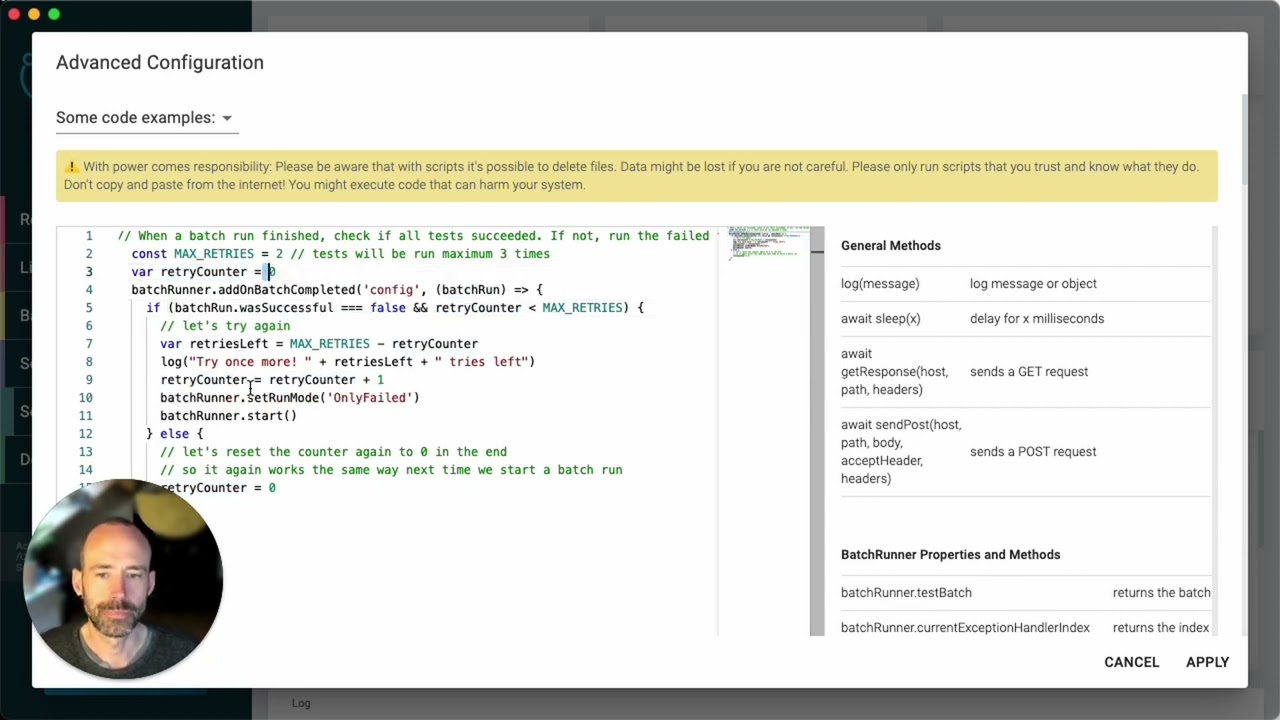1280x720 pixels.
Task: Click the 'retryCounter = retryCounter + 1' line
Action: pos(272,380)
